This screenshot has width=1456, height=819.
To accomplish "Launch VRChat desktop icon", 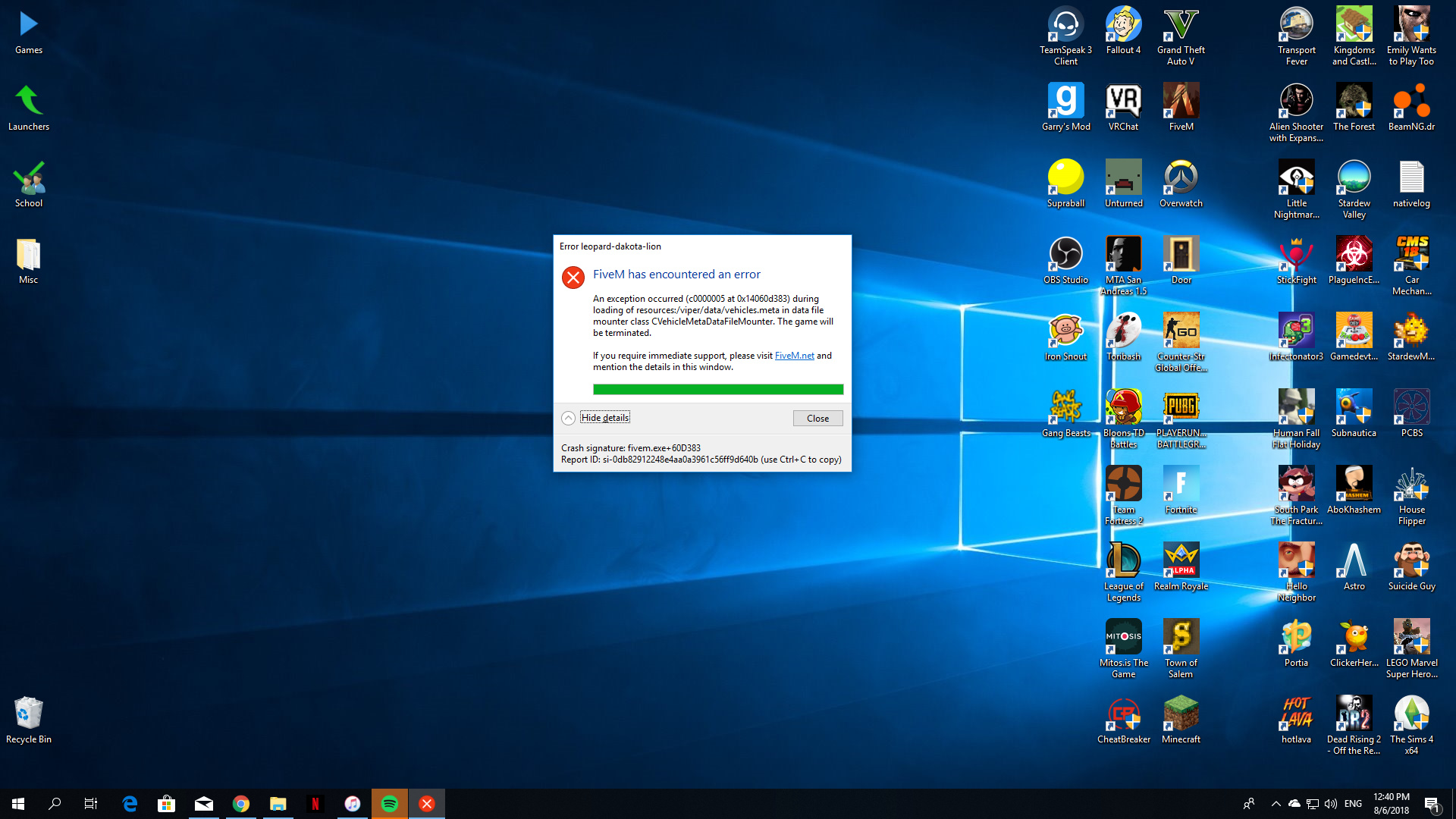I will (1123, 108).
